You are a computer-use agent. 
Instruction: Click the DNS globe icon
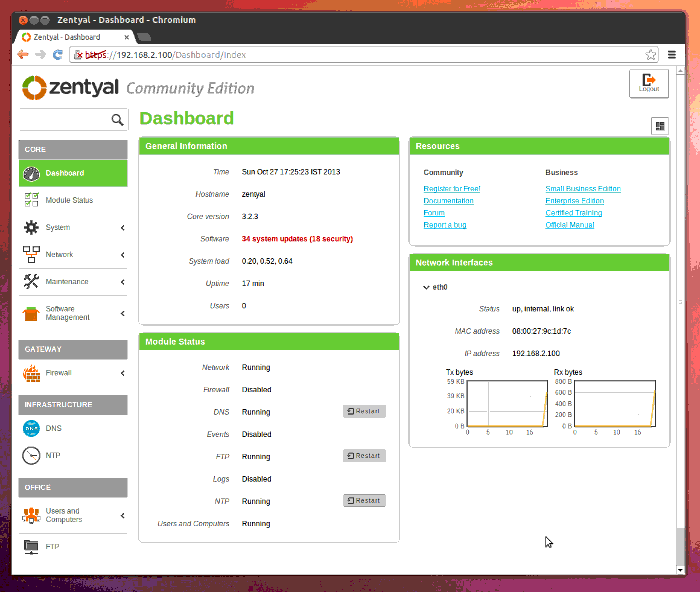click(x=31, y=428)
